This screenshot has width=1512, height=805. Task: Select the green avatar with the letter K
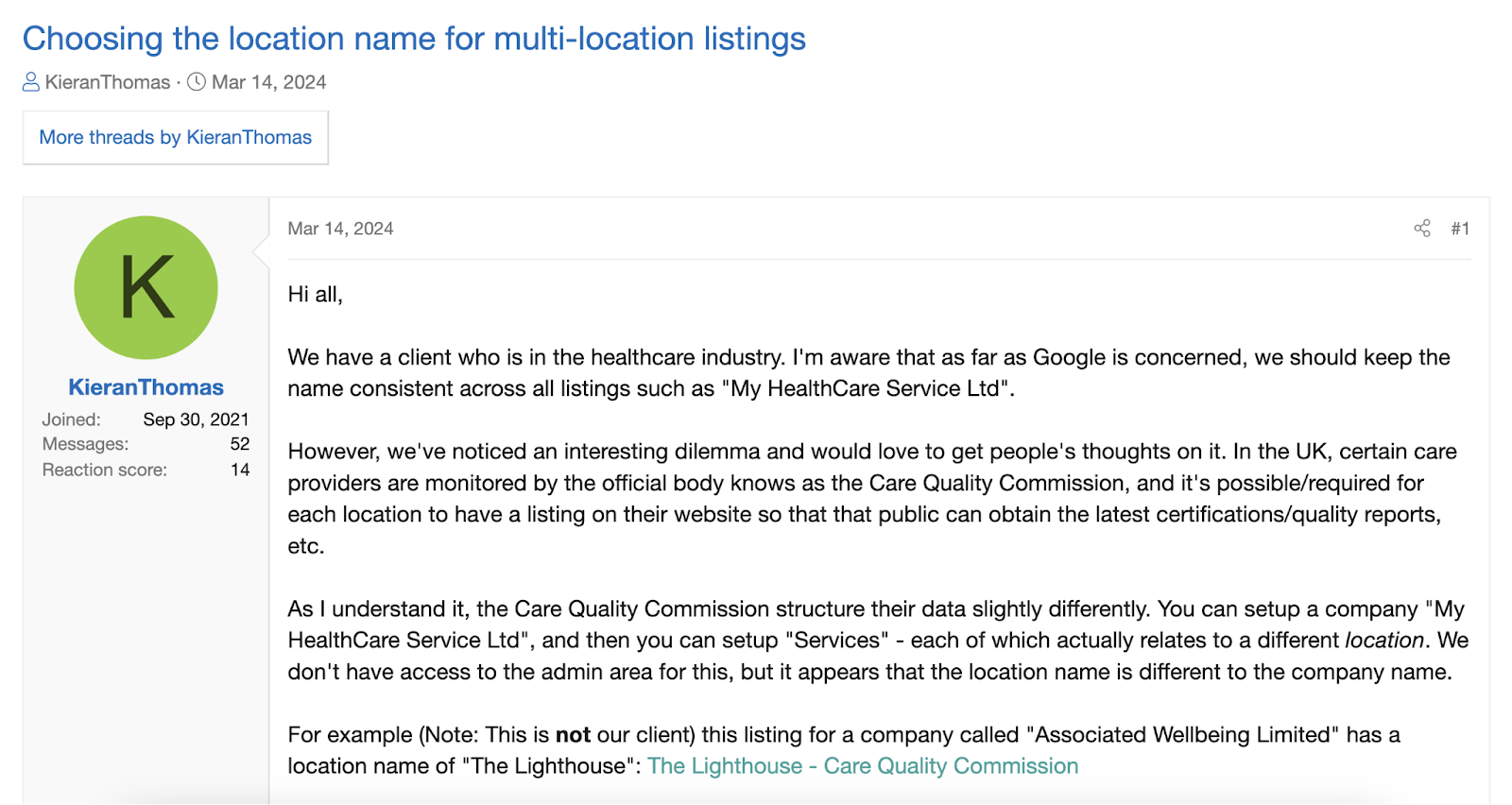point(145,287)
